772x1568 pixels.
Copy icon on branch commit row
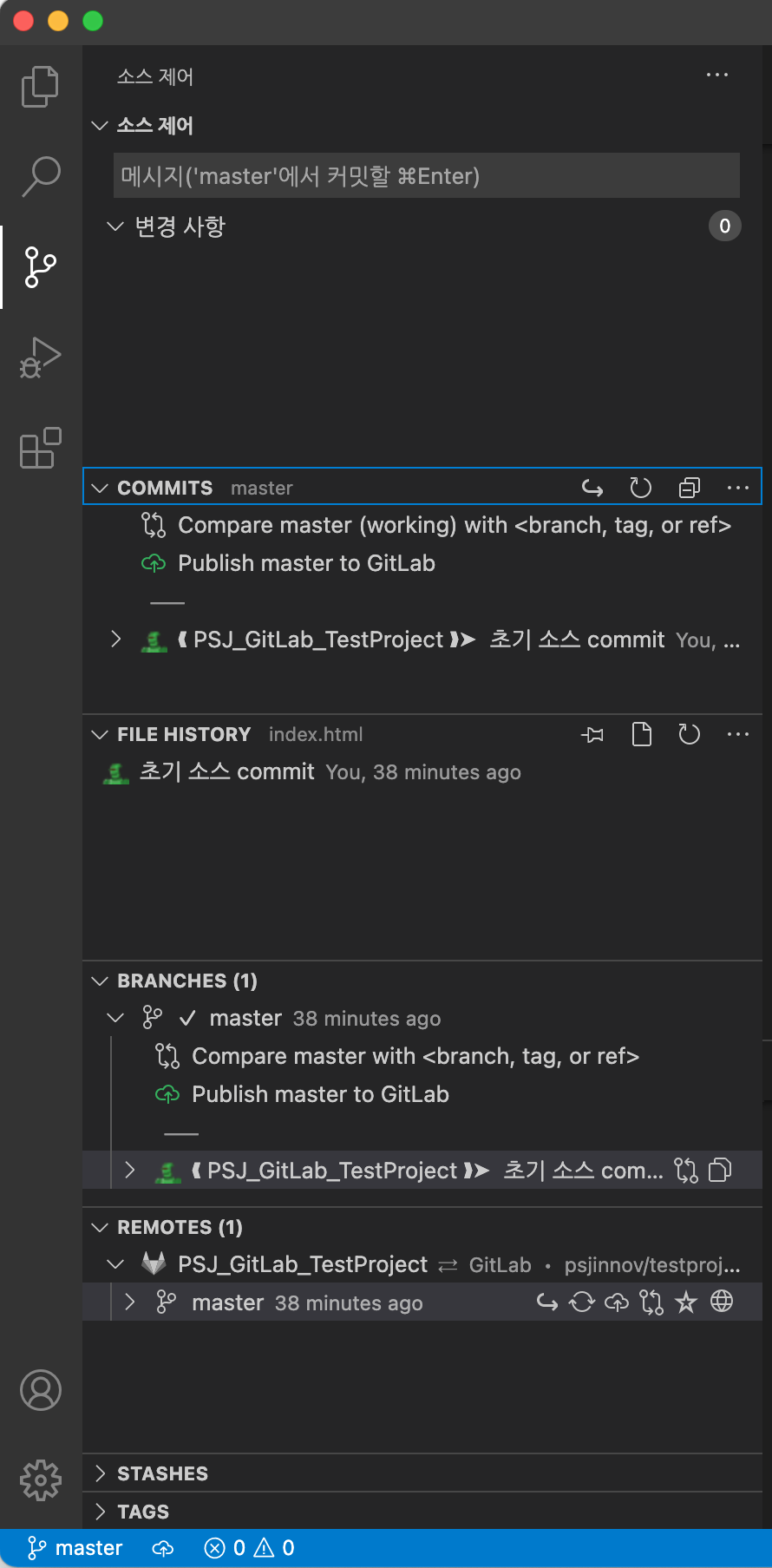(x=721, y=1171)
